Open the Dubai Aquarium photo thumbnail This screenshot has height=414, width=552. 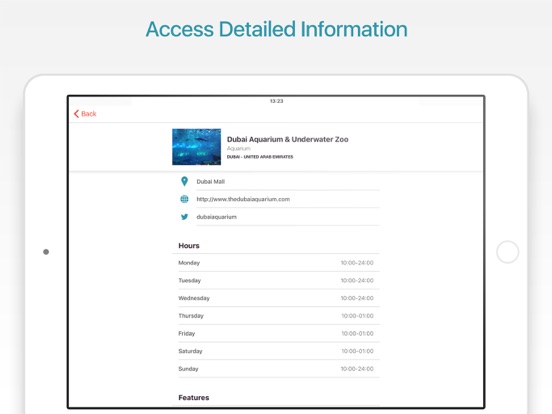pos(196,147)
